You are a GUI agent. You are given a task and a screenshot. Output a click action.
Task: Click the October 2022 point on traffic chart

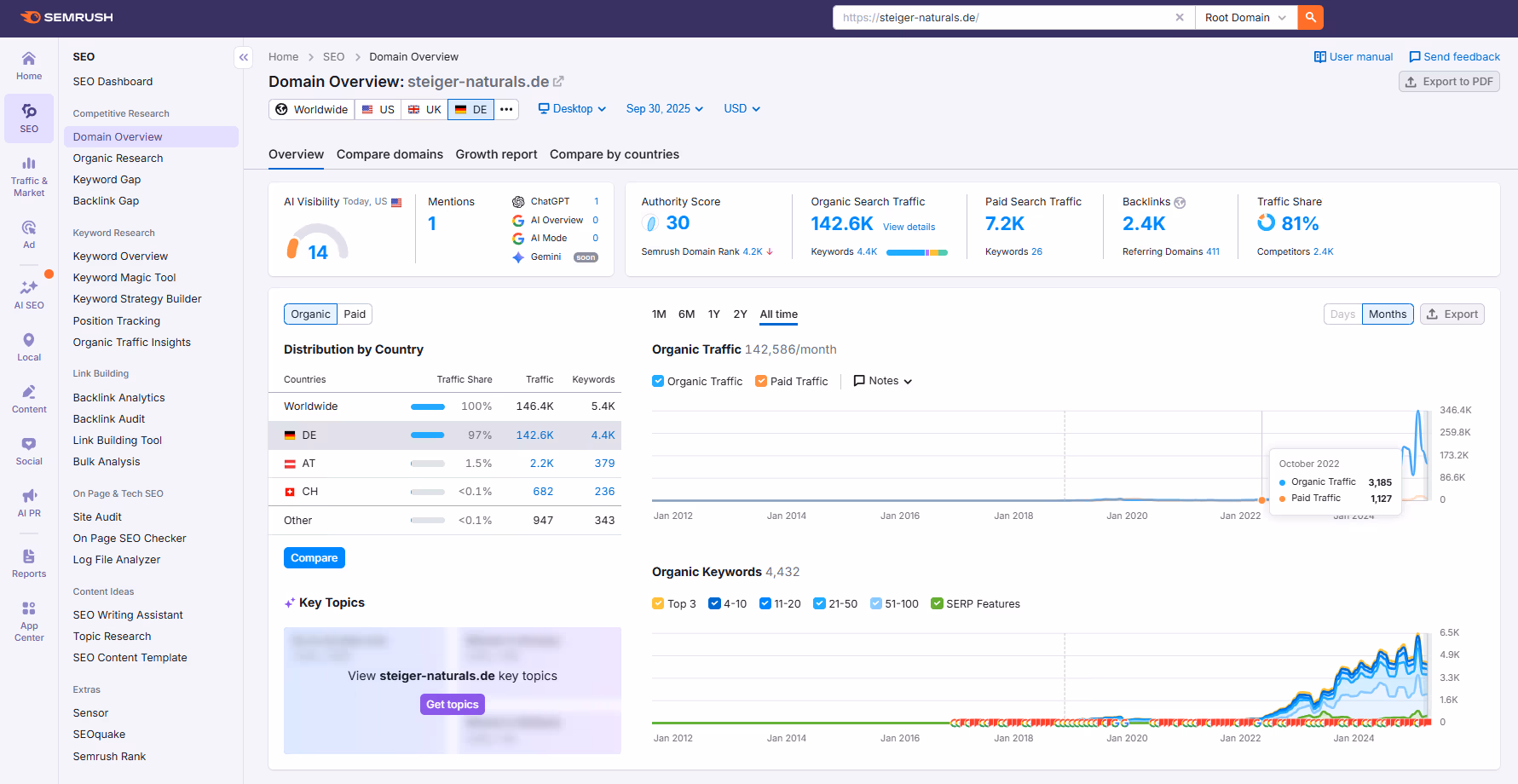1262,499
